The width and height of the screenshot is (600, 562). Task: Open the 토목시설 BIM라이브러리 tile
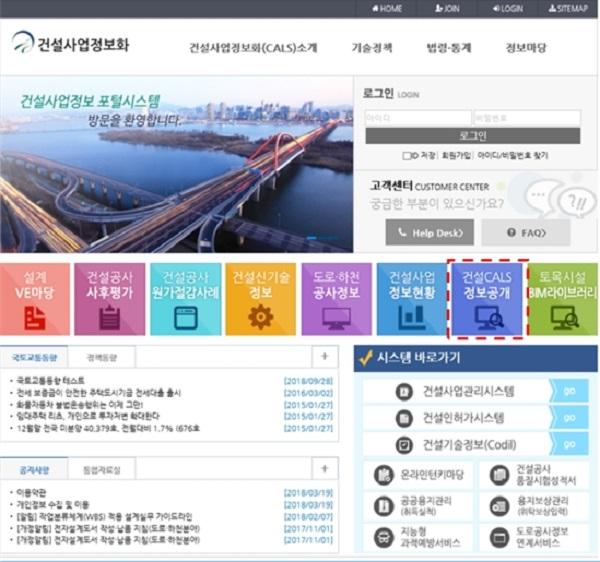pos(562,298)
